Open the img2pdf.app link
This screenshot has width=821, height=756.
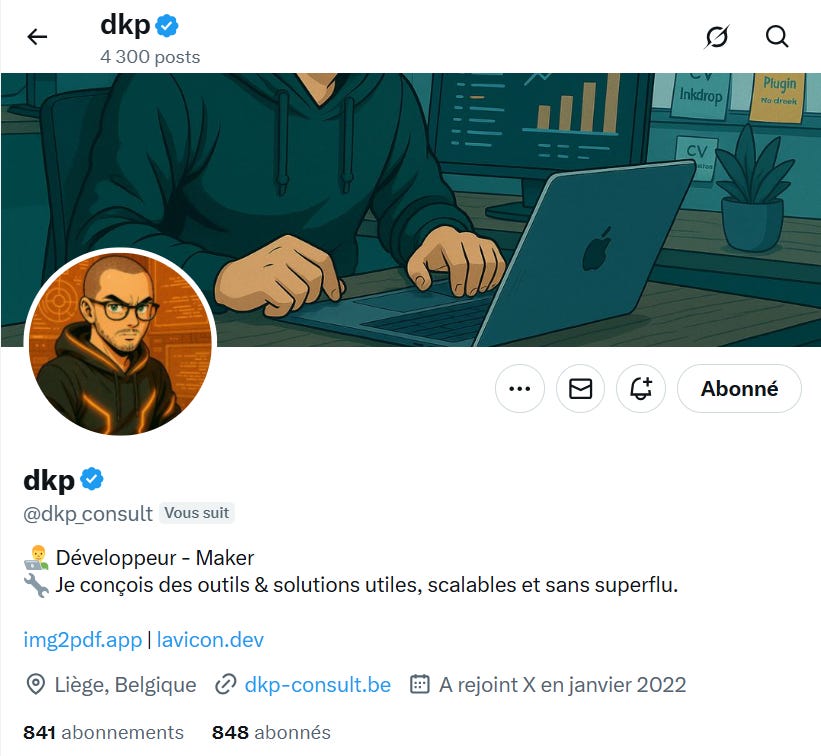coord(83,640)
